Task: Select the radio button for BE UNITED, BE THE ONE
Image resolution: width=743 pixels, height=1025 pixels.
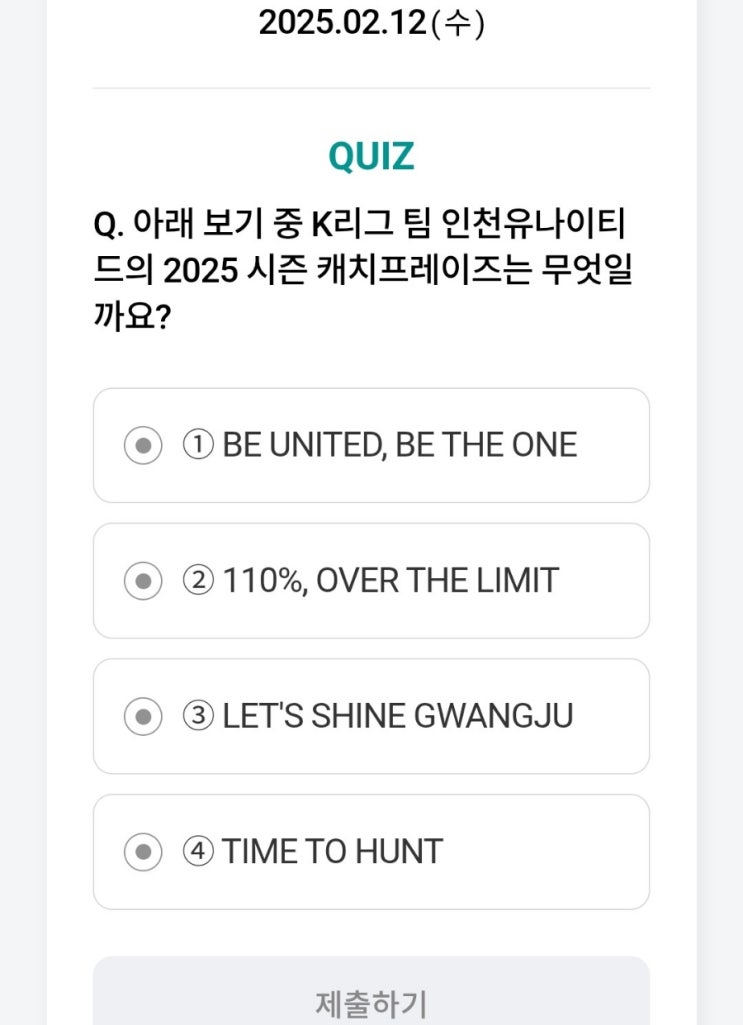Action: point(143,445)
